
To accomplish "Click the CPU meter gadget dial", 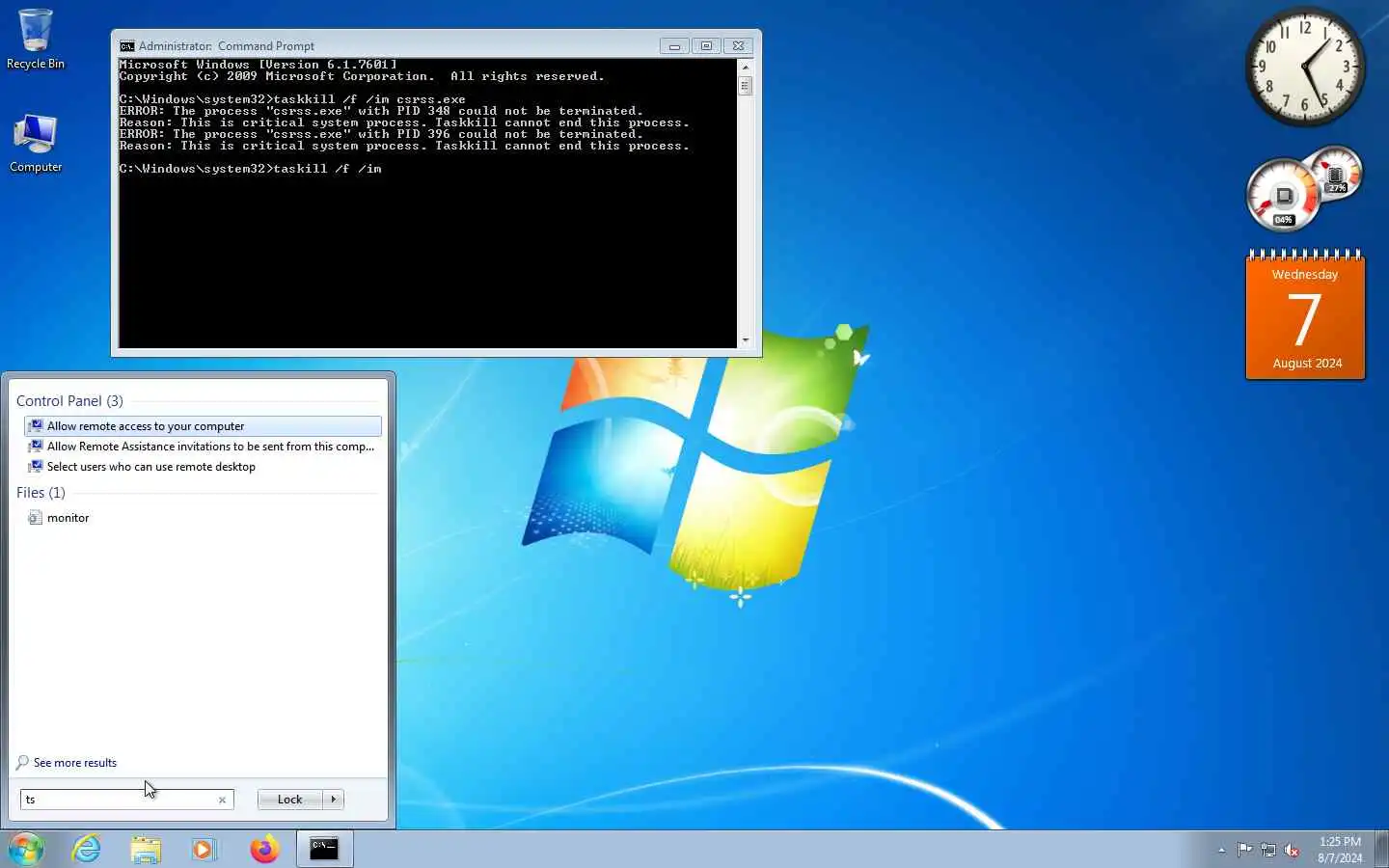I will [x=1283, y=196].
